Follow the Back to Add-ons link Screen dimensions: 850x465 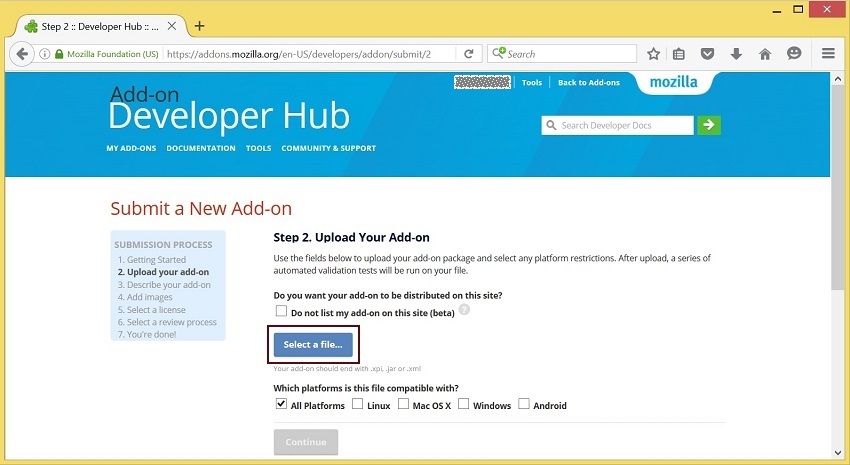tap(589, 82)
